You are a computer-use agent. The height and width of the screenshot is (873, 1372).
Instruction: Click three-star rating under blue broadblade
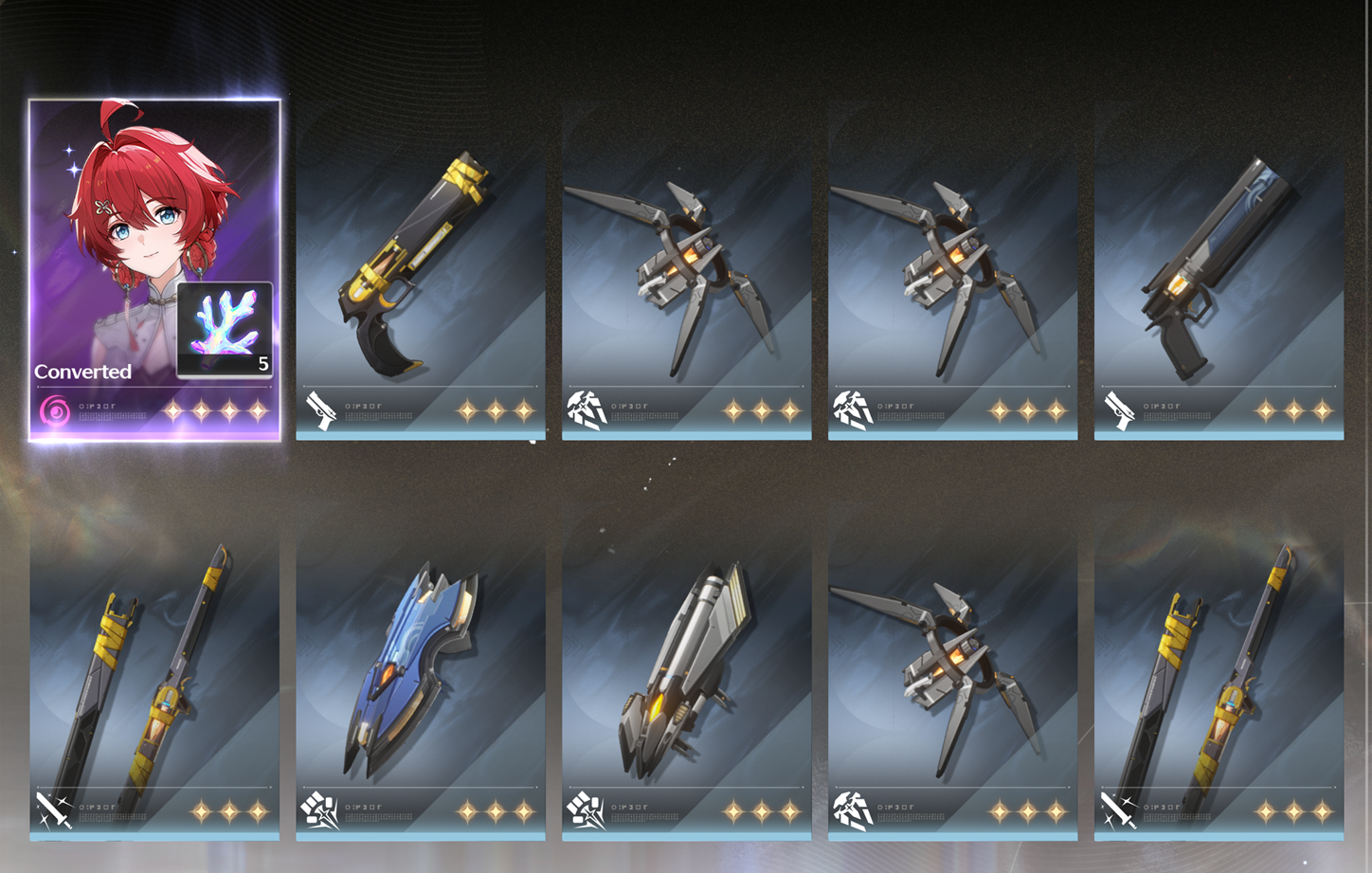tap(496, 811)
